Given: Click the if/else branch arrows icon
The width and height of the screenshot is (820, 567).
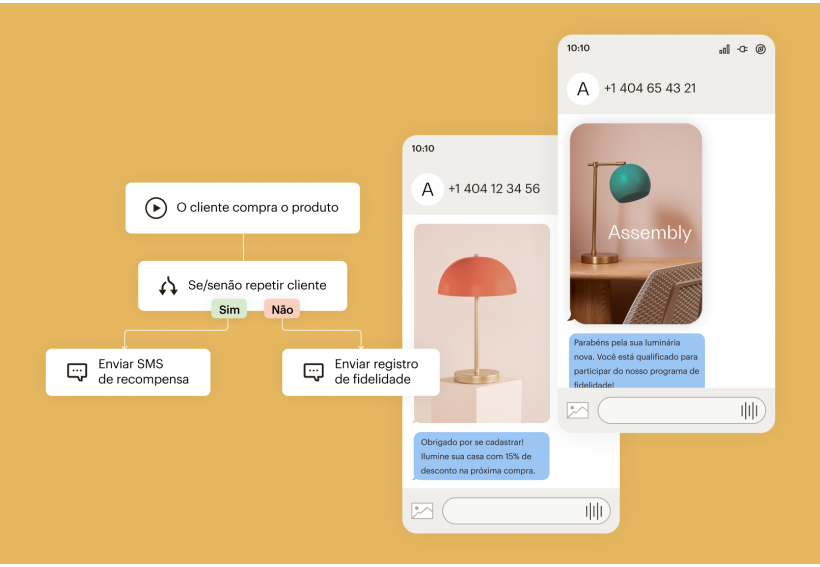Looking at the screenshot, I should [x=168, y=286].
